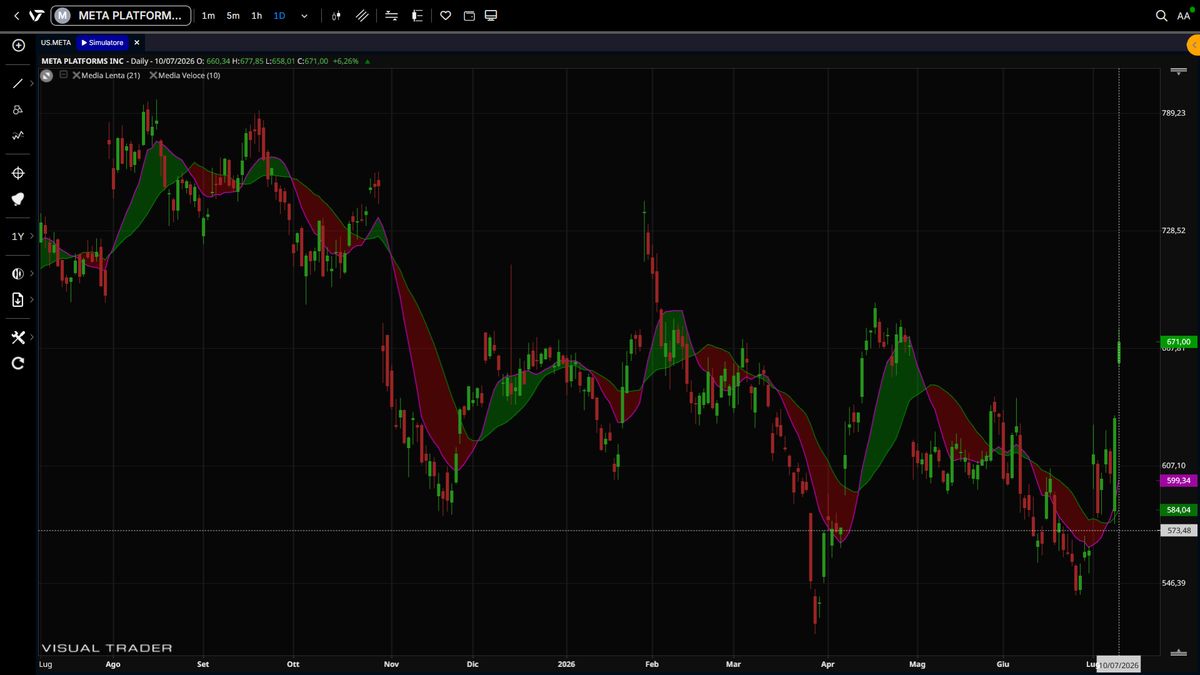Expand the 1Y range chevron
Screen dimensions: 1200x675
coord(33,237)
